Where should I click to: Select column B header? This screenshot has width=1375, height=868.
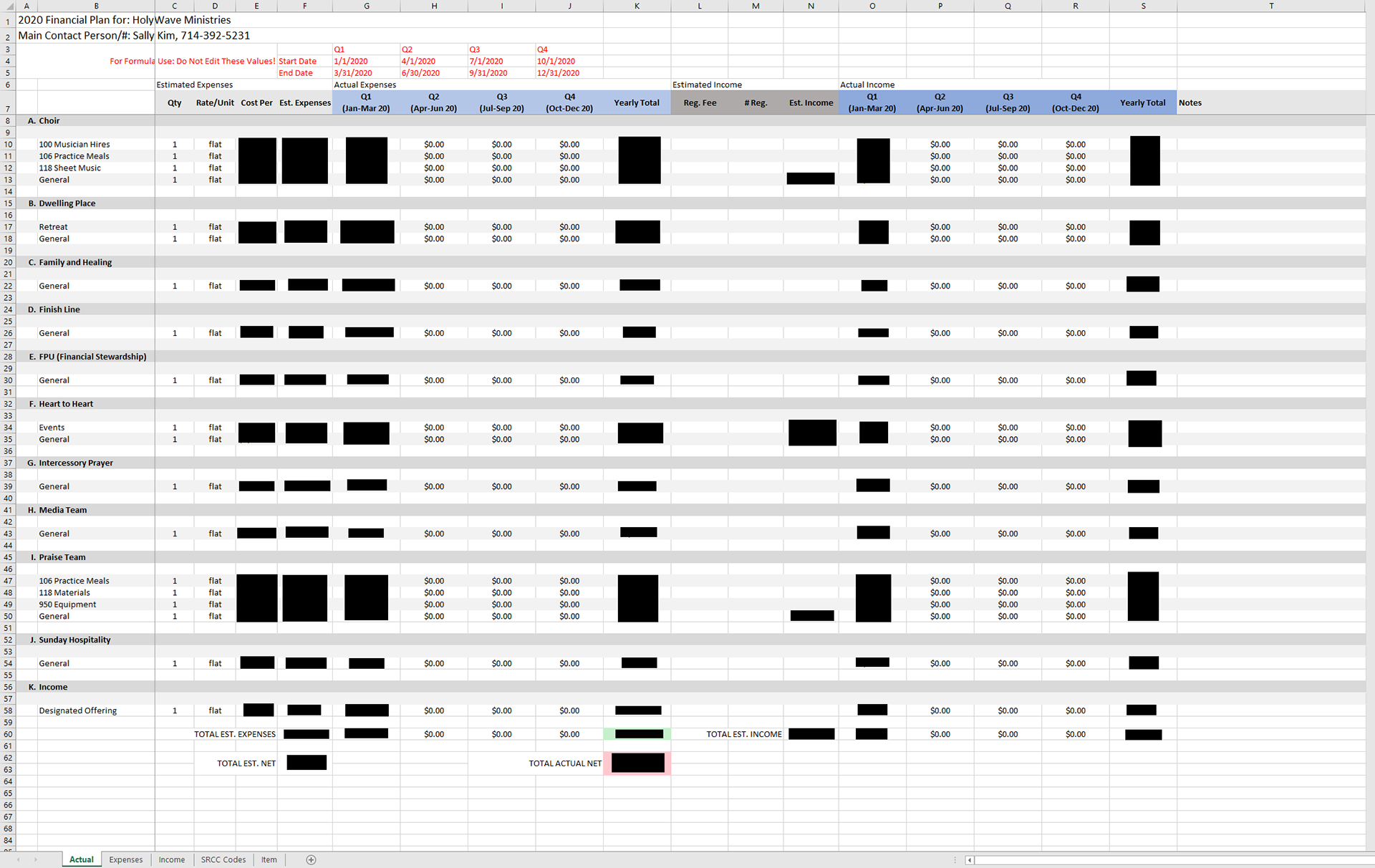click(96, 6)
